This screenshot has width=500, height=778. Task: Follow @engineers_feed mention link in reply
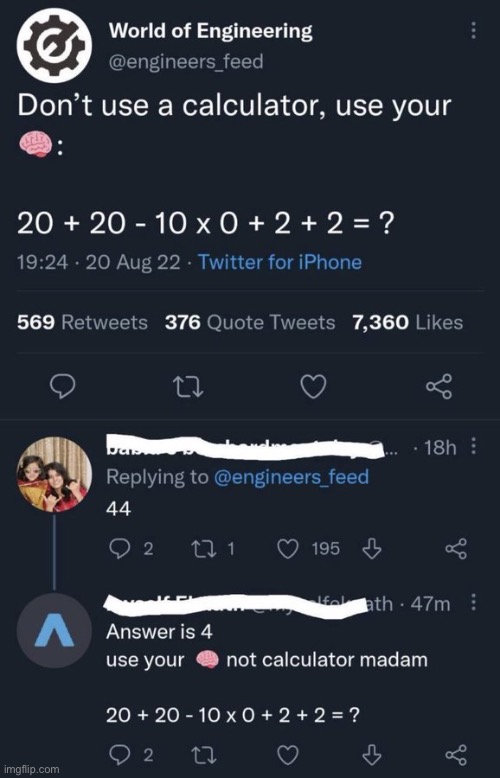[x=291, y=477]
